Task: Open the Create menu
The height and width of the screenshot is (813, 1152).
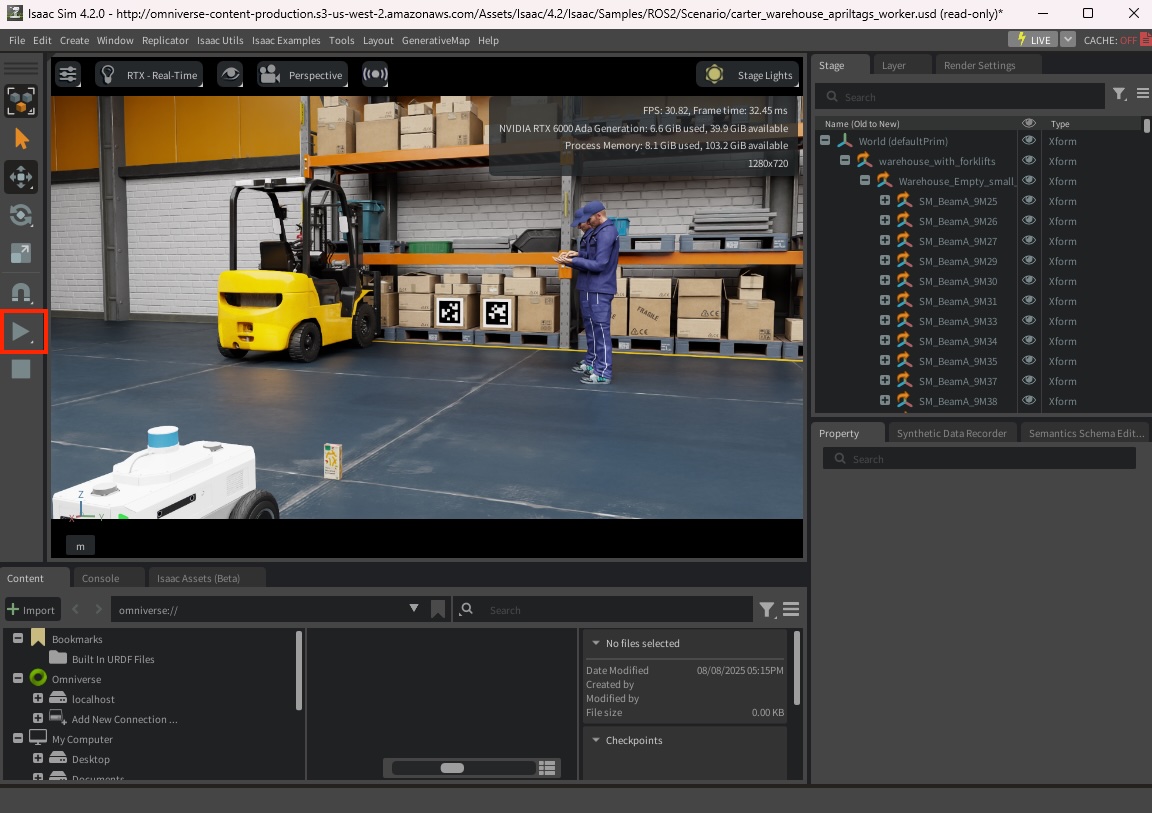Action: 74,40
